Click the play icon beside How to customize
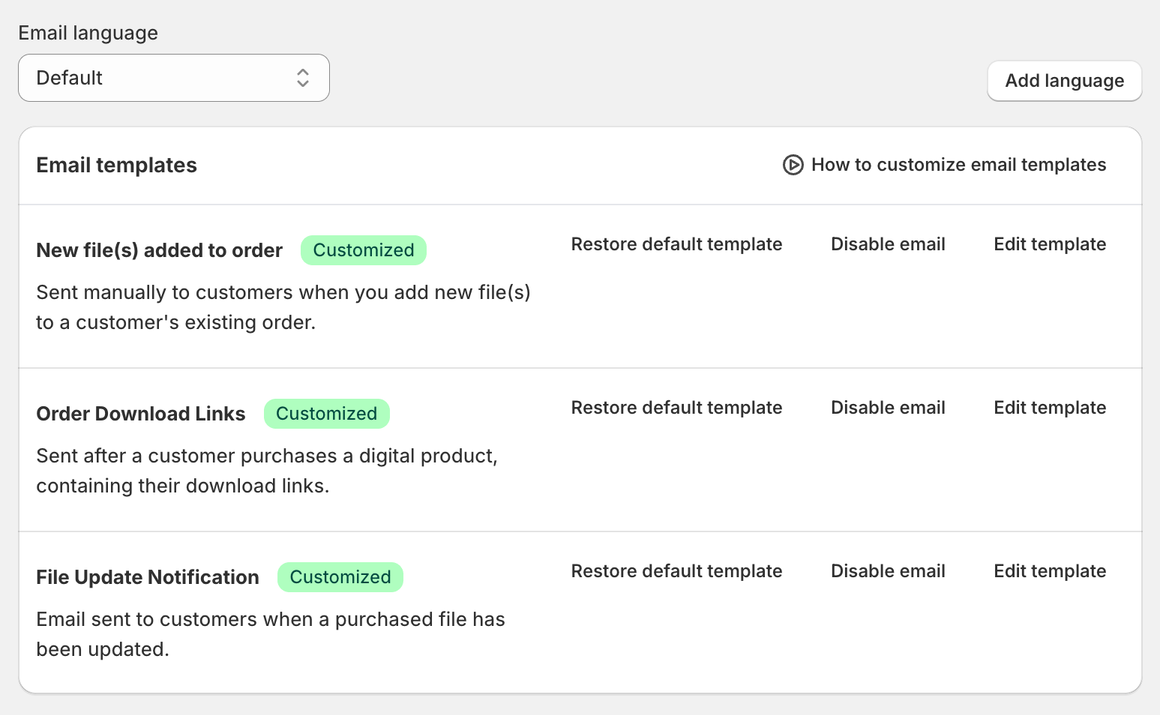1160x715 pixels. tap(792, 164)
